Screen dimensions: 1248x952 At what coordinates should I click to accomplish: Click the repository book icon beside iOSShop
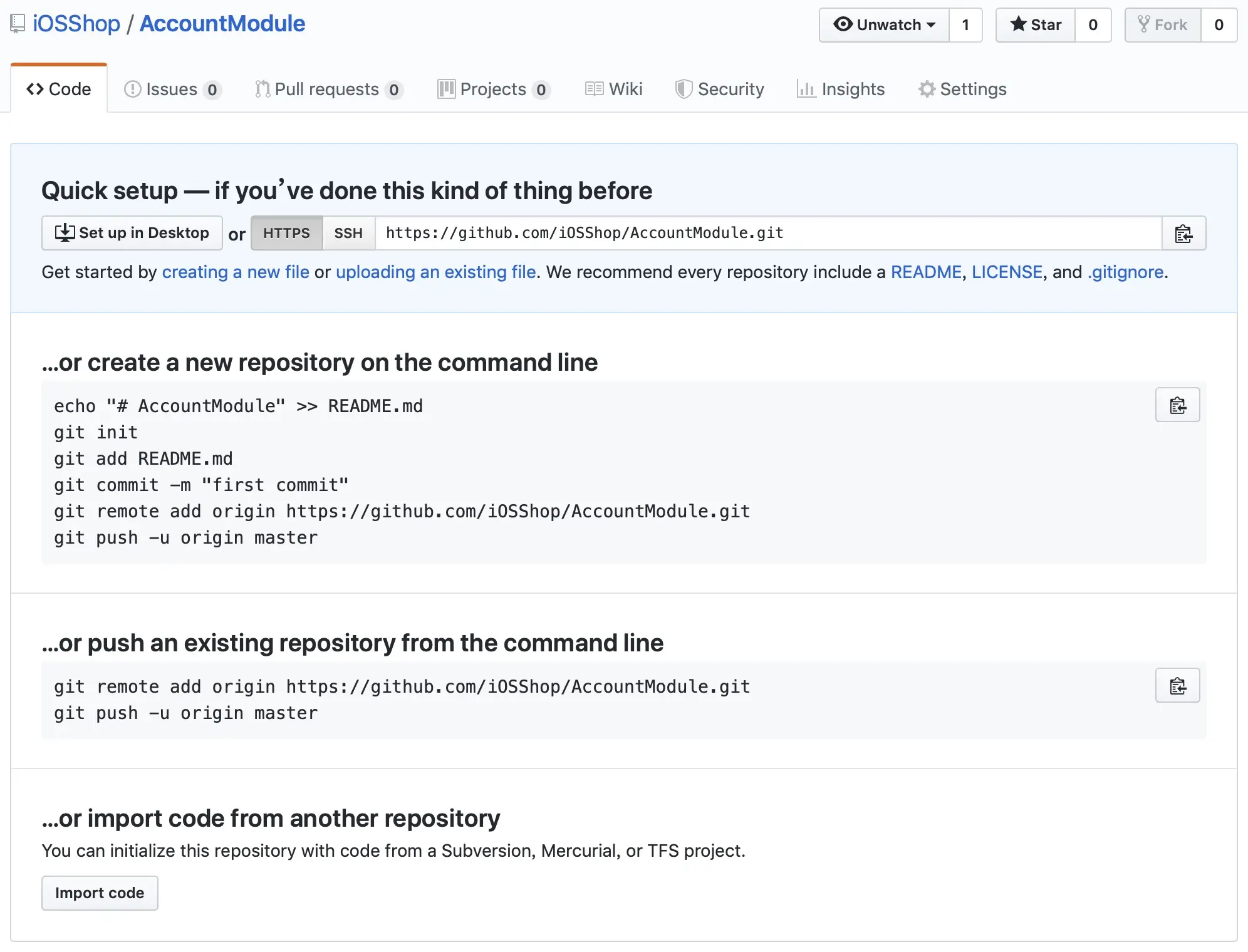pos(18,24)
